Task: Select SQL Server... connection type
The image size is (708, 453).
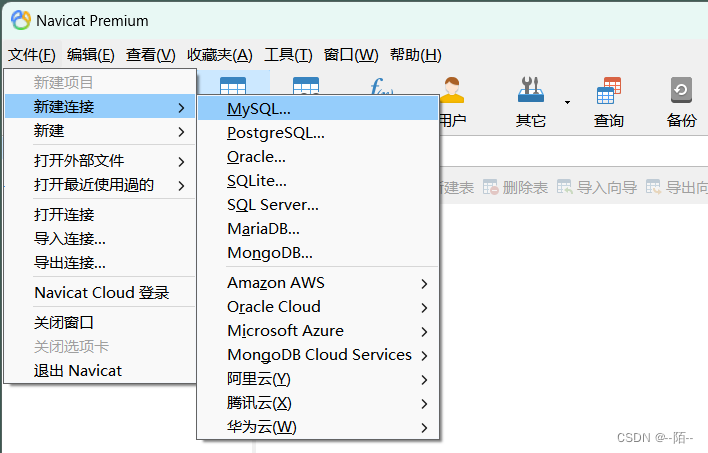Action: pyautogui.click(x=318, y=205)
